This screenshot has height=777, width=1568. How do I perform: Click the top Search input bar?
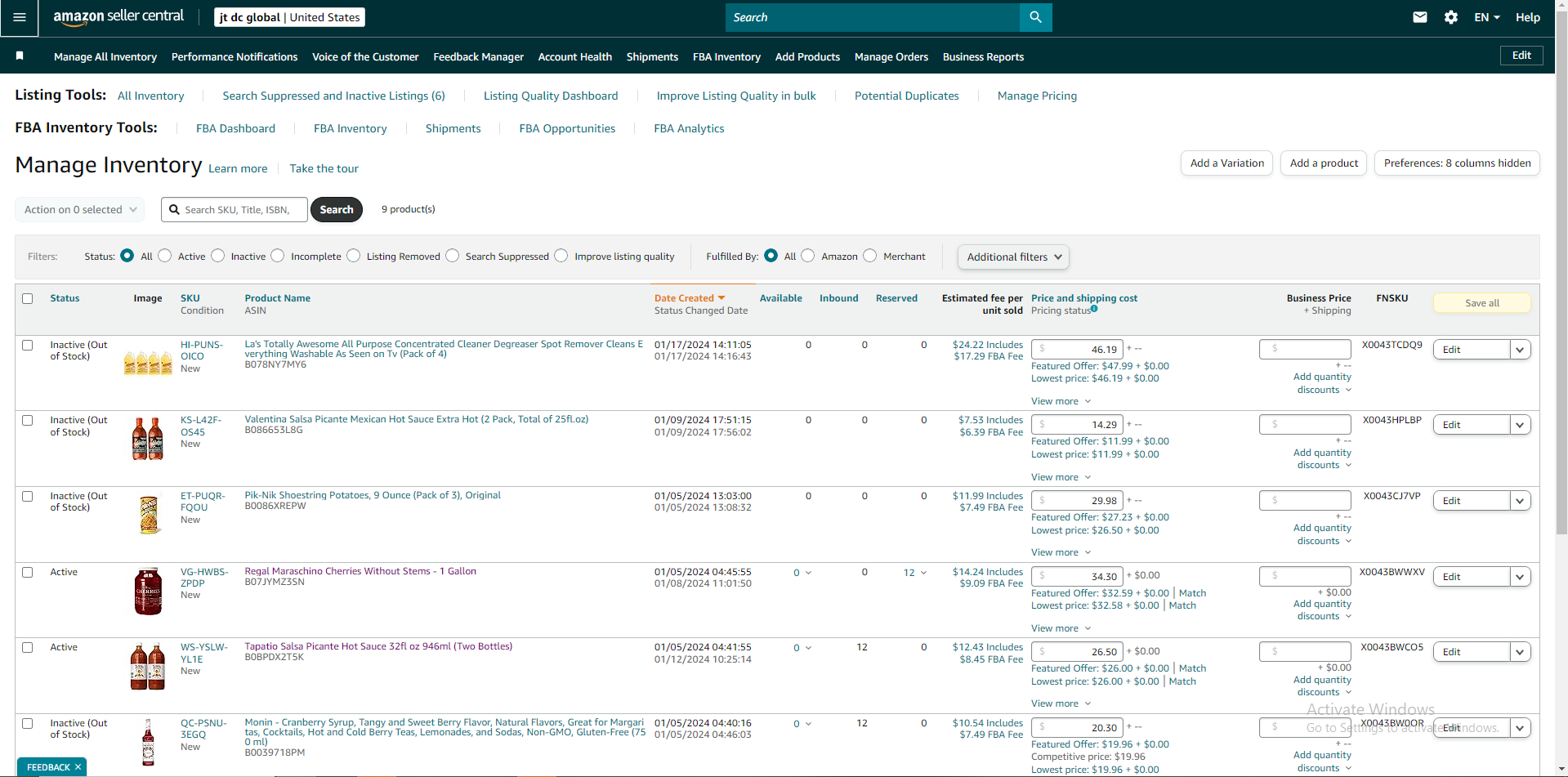[873, 17]
